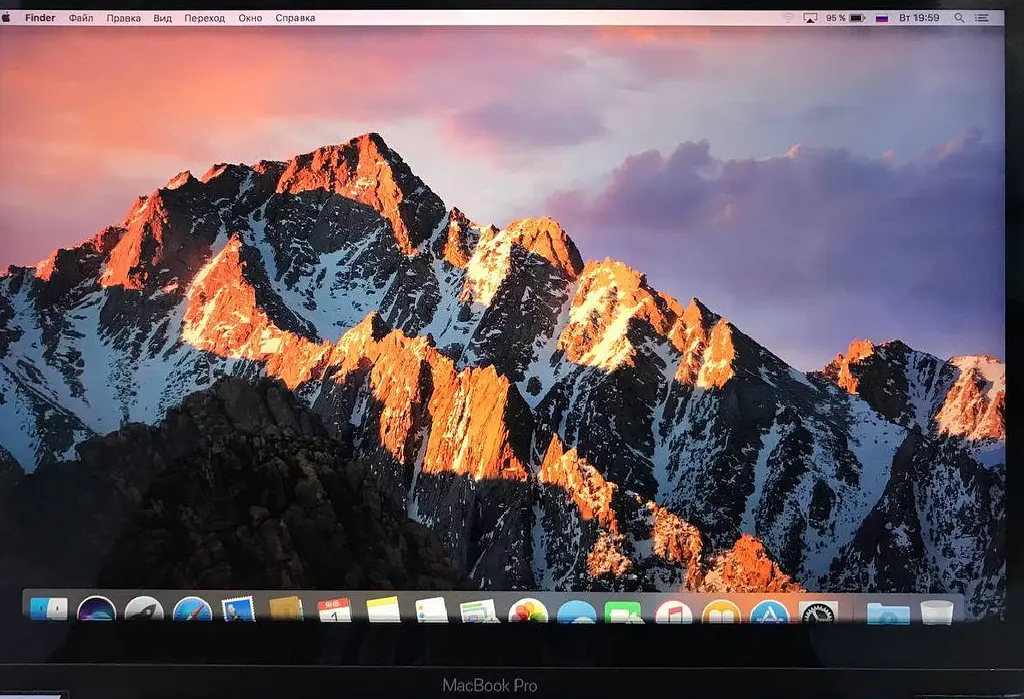The height and width of the screenshot is (699, 1024).
Task: Open Finder from the Dock
Action: point(48,609)
